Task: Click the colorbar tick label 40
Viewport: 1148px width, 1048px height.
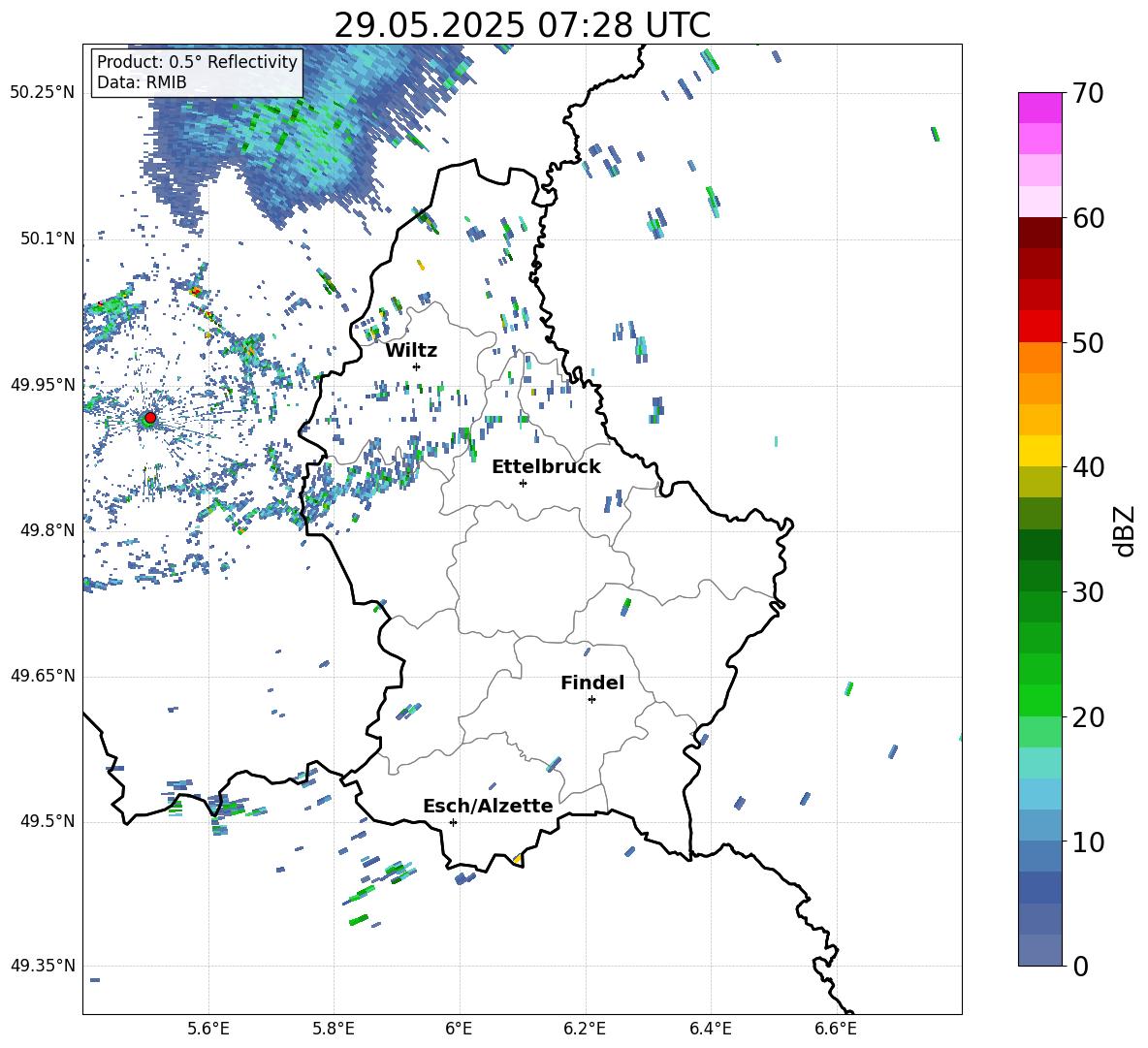Action: coord(1088,467)
